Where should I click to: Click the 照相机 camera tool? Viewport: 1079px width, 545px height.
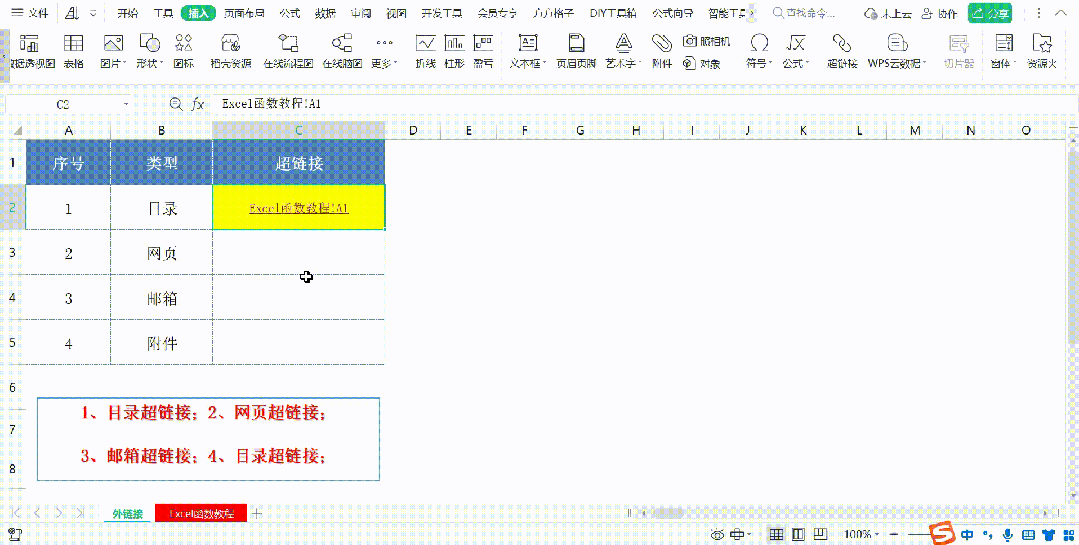(x=707, y=41)
